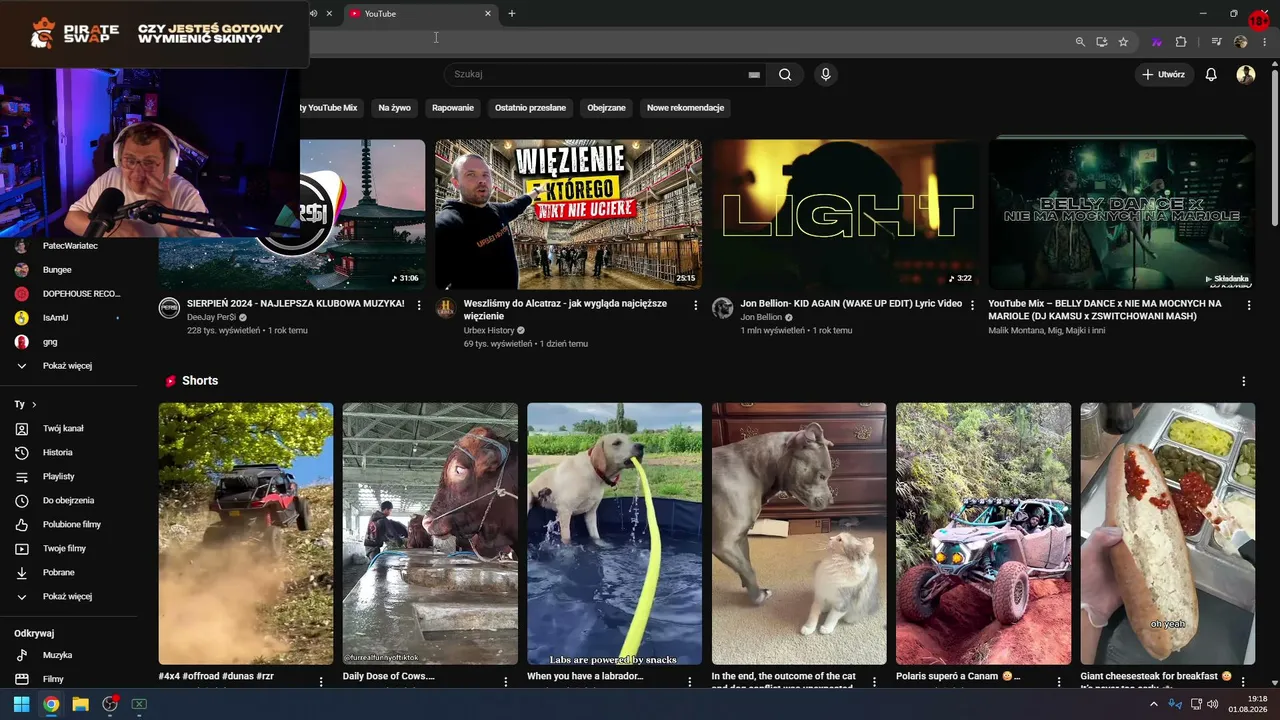The image size is (1280, 720).
Task: Open options for the #4x4 #offroad short
Action: click(x=321, y=681)
